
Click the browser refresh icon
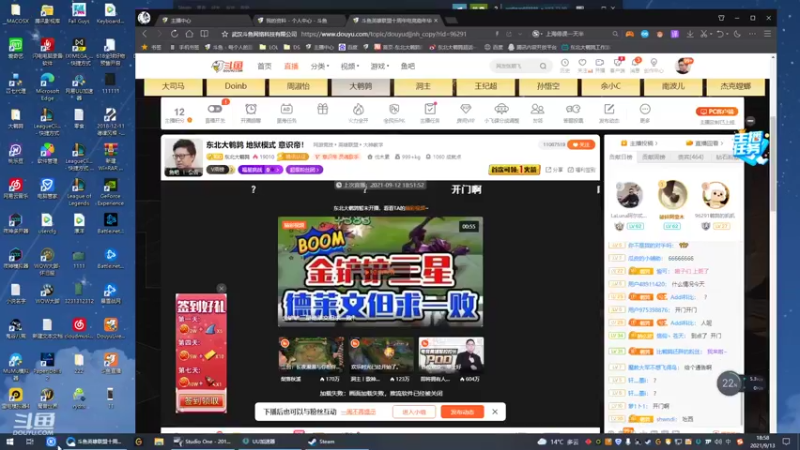click(x=174, y=34)
